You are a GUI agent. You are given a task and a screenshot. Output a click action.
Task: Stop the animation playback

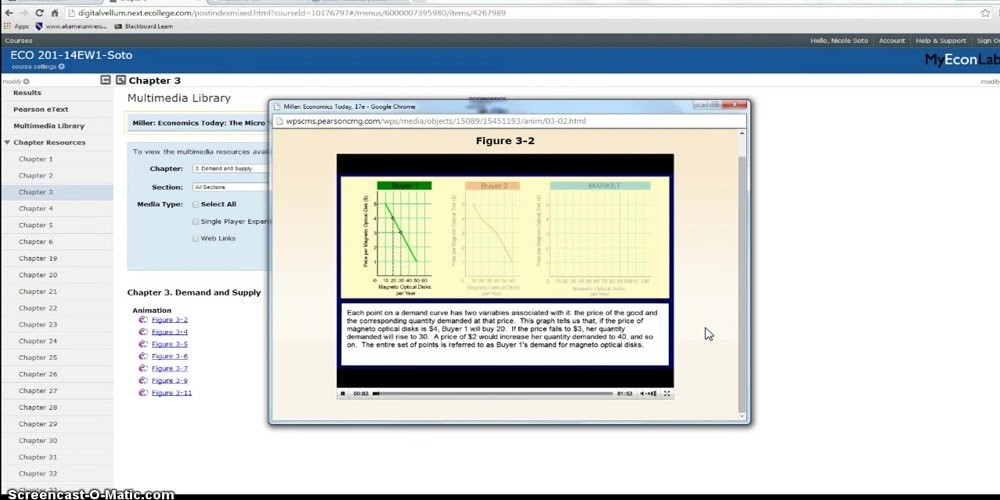(x=343, y=394)
